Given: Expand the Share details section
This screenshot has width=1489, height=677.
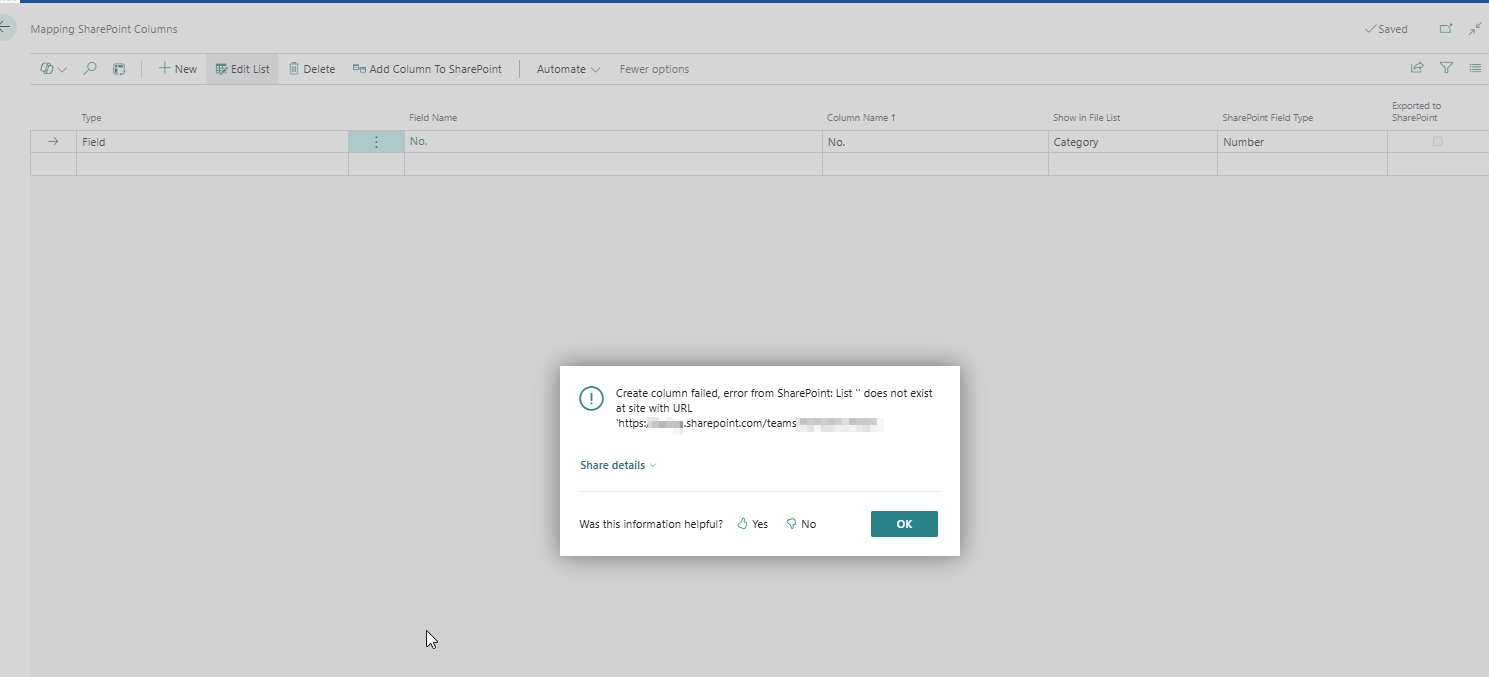Looking at the screenshot, I should pyautogui.click(x=618, y=465).
